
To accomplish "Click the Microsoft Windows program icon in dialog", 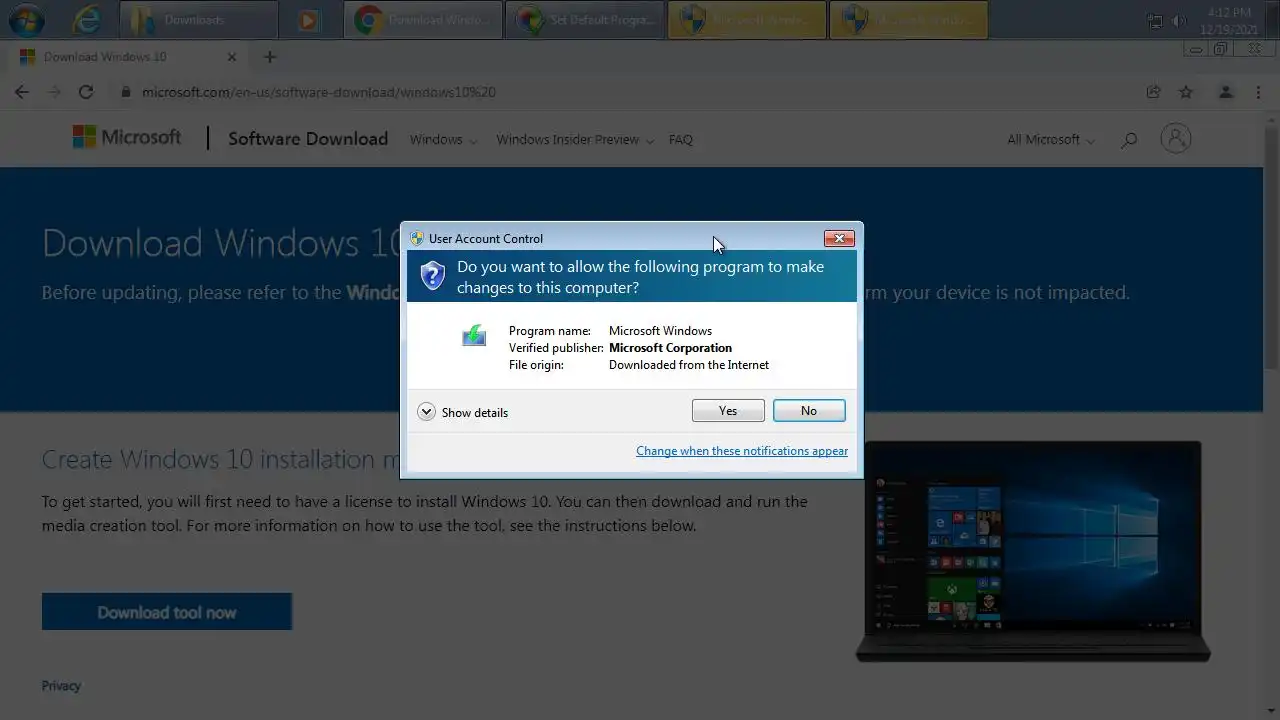I will (x=474, y=335).
